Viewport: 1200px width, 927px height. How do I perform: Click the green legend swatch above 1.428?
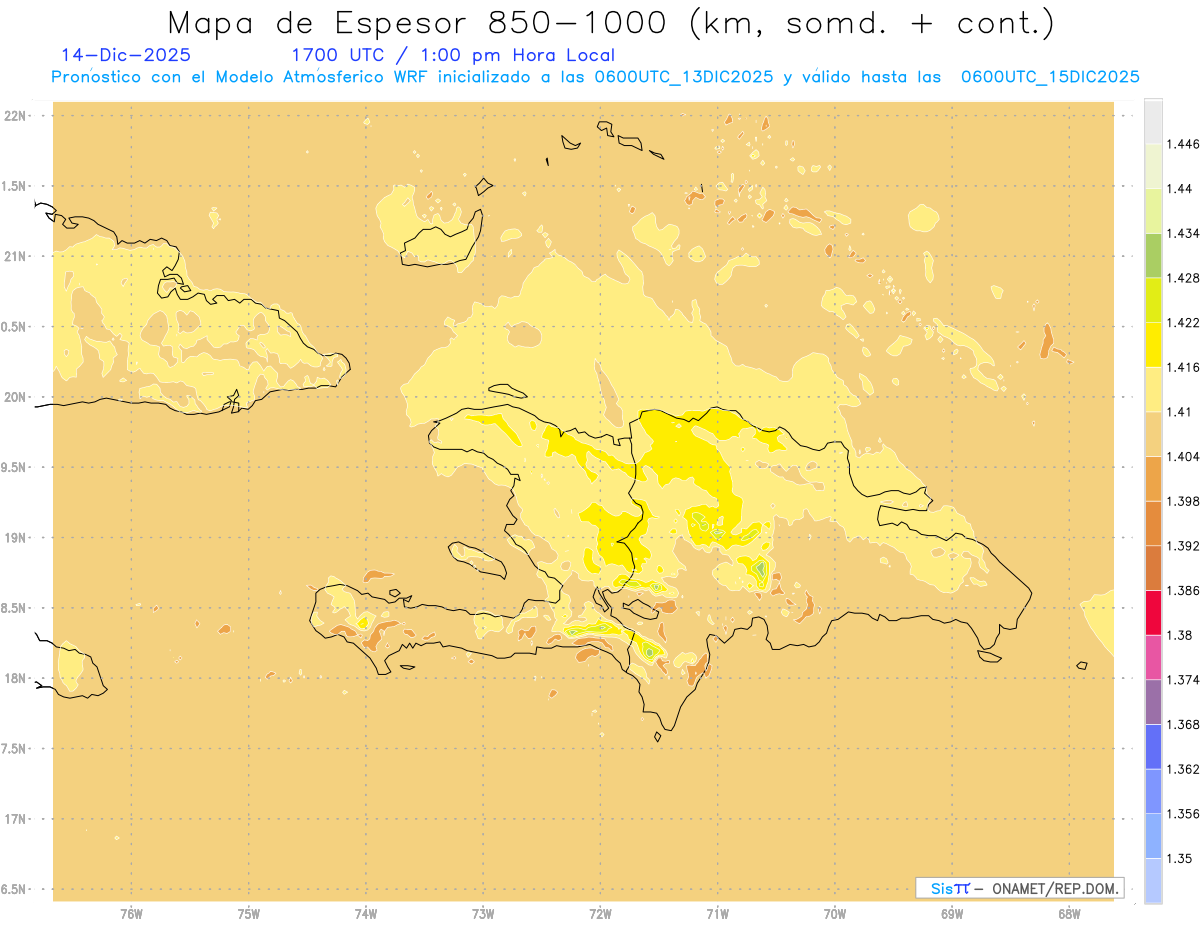coord(1153,255)
